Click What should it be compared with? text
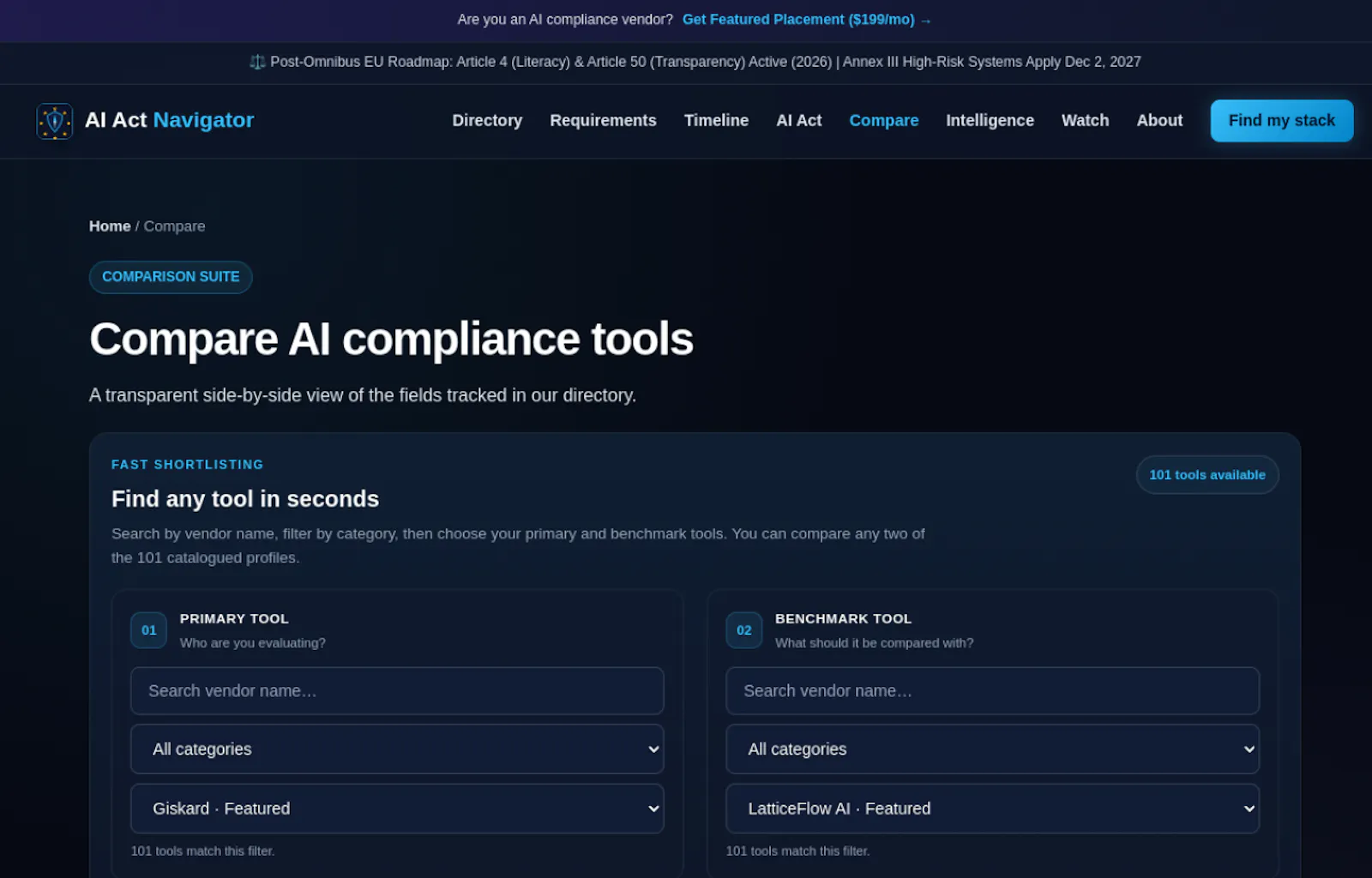1372x878 pixels. click(x=874, y=643)
